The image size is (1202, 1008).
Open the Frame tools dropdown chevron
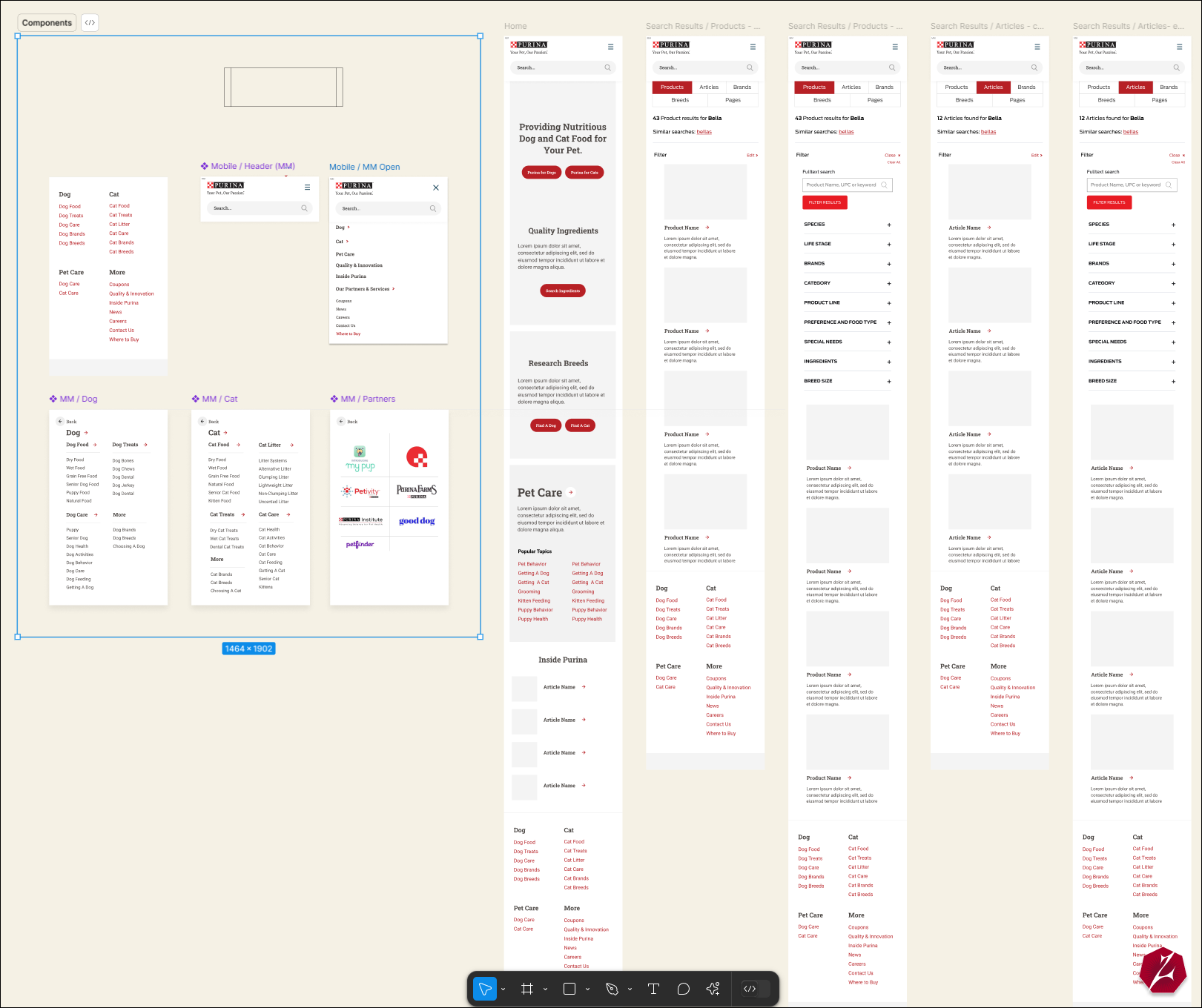546,989
